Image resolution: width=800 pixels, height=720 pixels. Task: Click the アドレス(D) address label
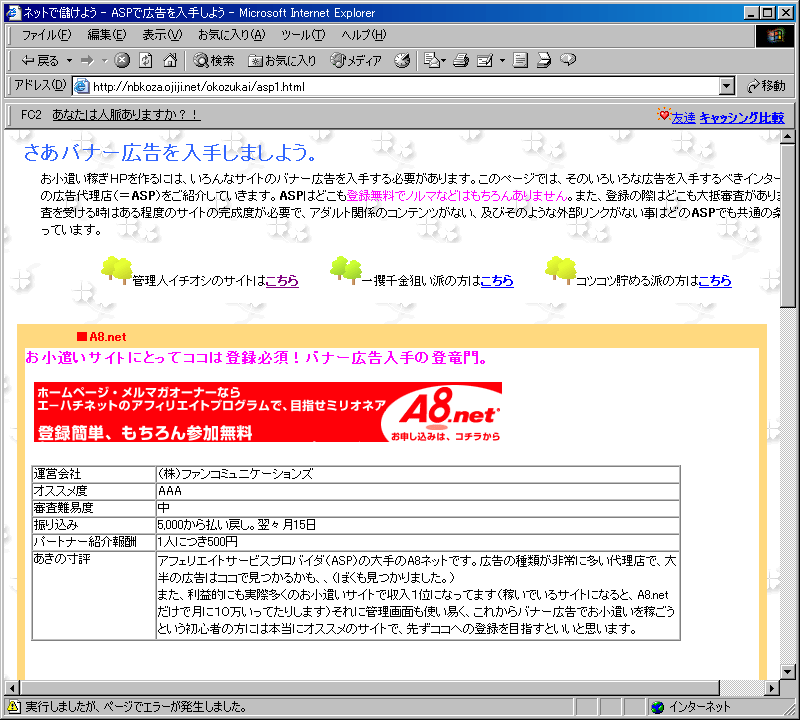pos(40,85)
